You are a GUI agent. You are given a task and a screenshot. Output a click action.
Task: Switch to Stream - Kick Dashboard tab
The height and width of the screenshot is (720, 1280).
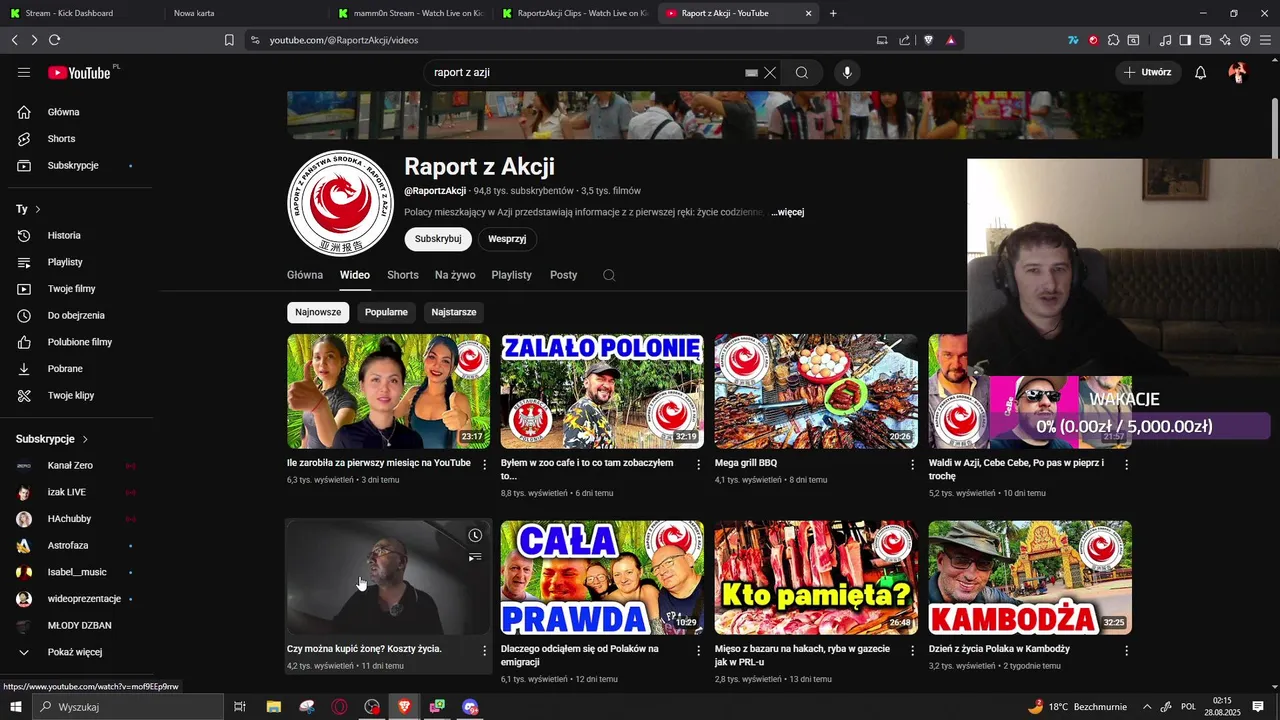pos(80,13)
